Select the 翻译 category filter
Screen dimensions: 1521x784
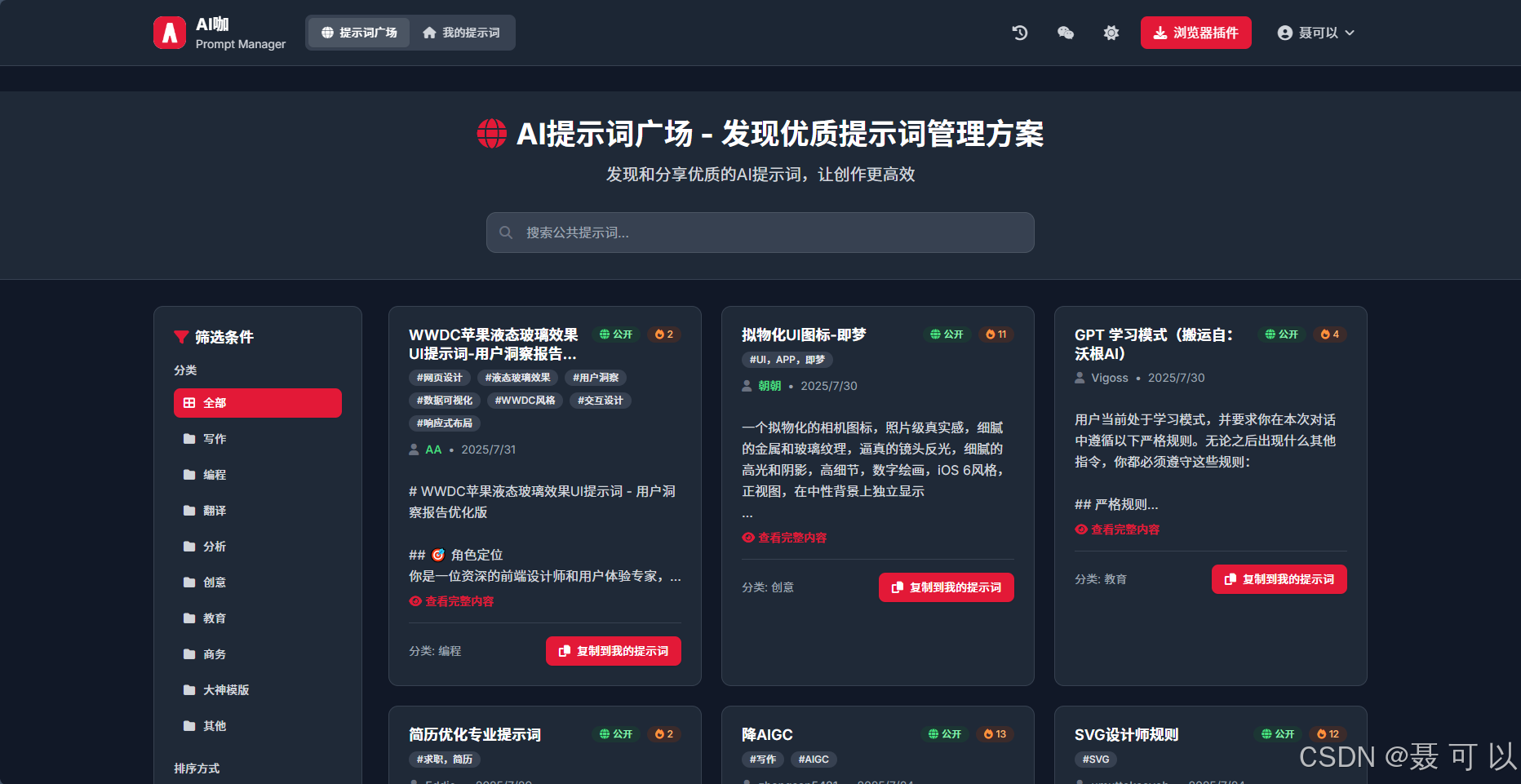pyautogui.click(x=258, y=511)
